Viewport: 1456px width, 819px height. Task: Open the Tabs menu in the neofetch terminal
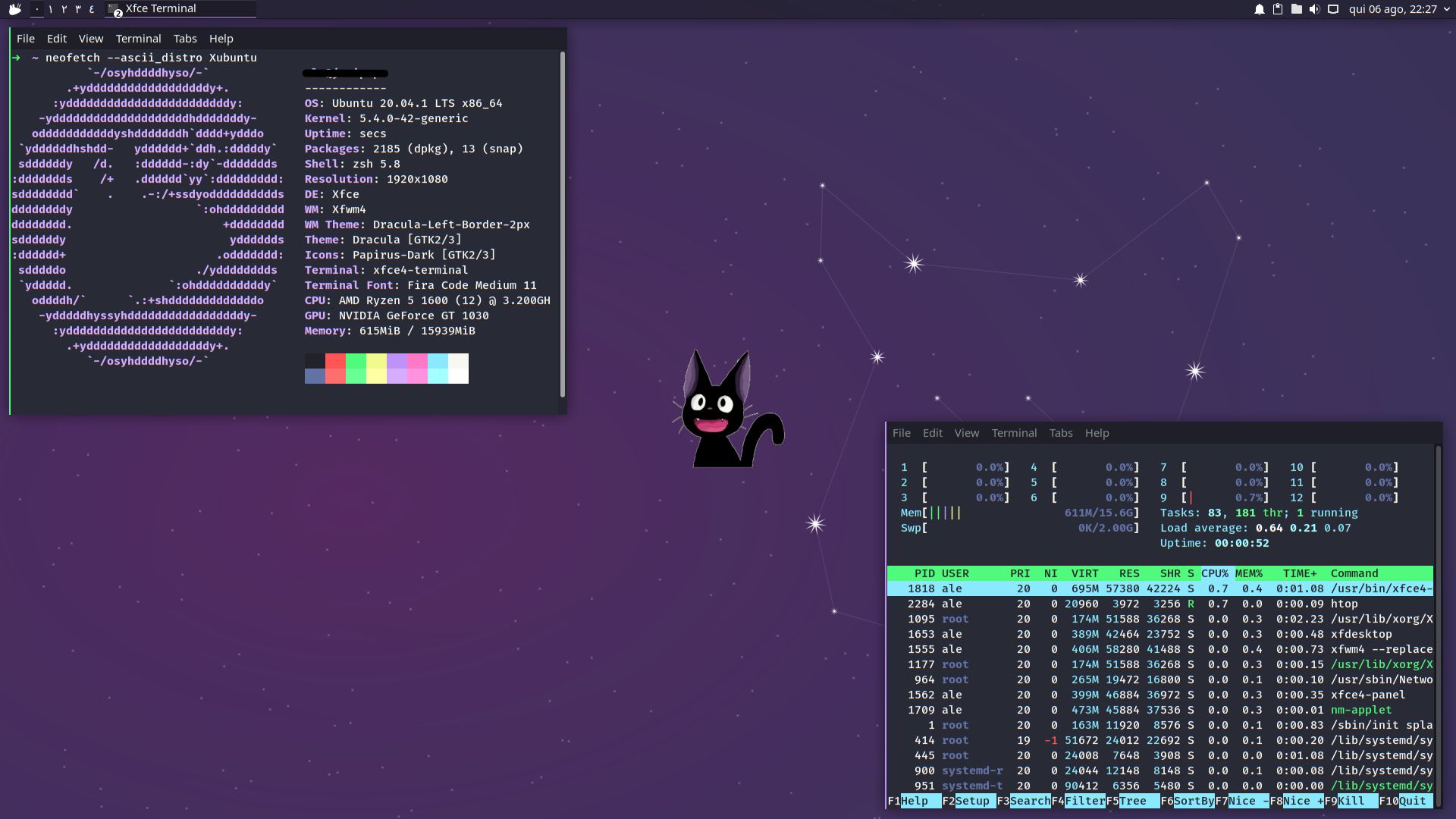[184, 38]
